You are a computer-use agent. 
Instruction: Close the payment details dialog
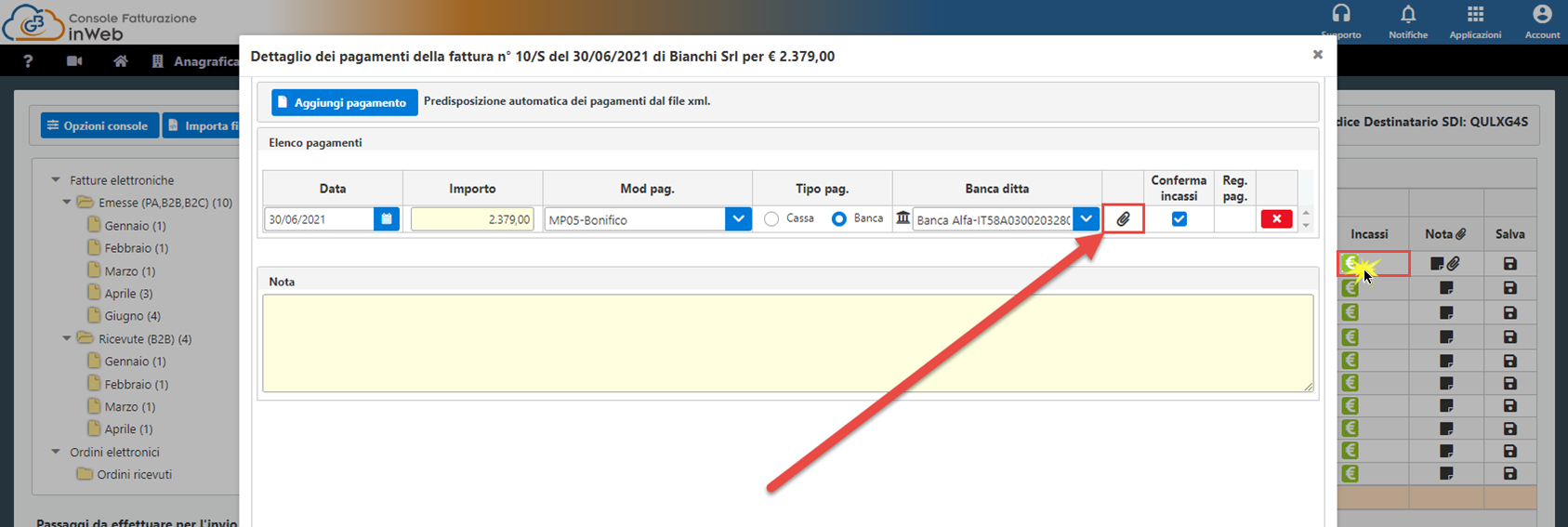pos(1317,55)
